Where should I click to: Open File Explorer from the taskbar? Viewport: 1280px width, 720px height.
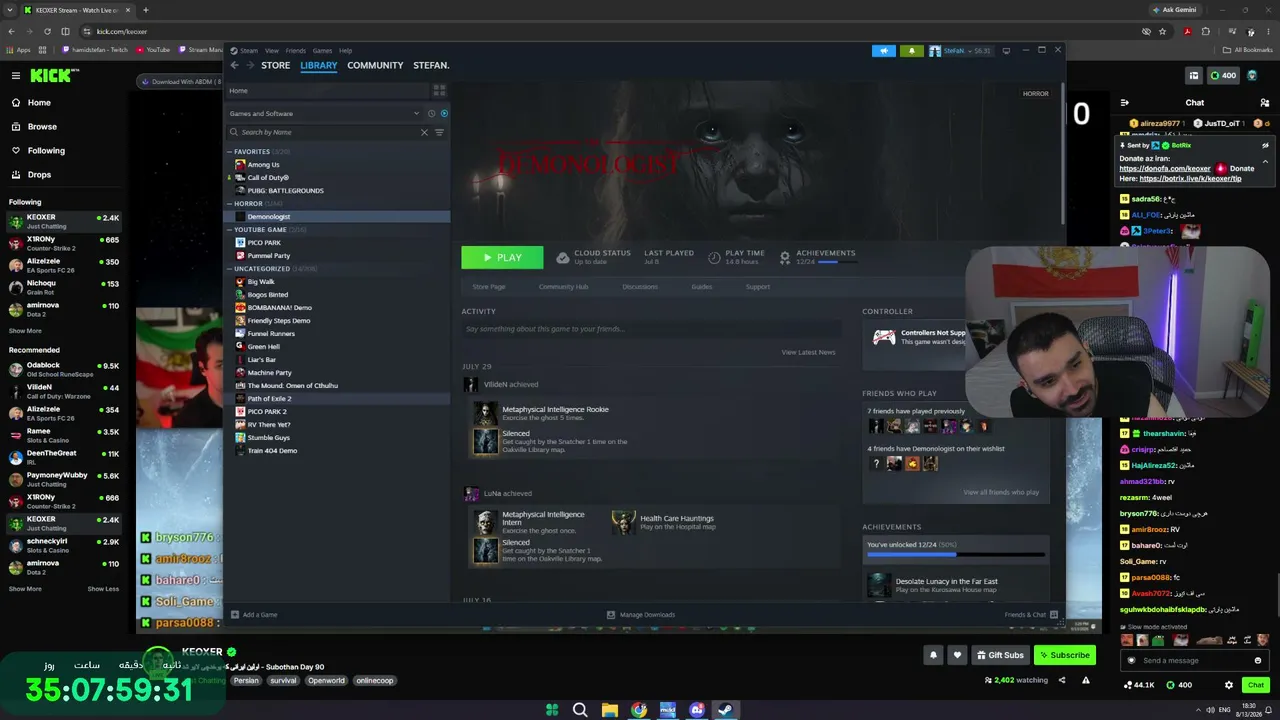click(609, 710)
